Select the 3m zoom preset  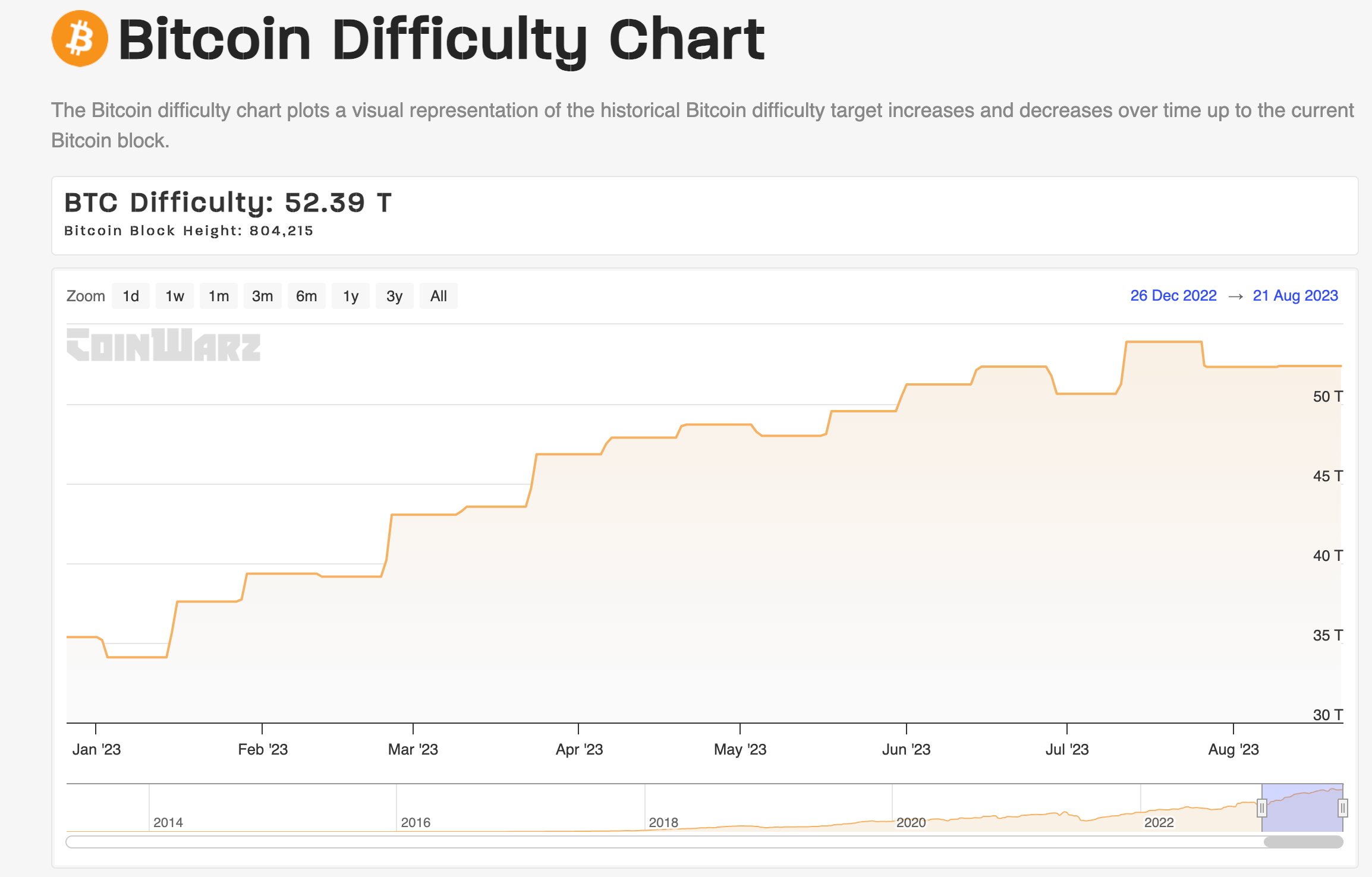tap(262, 295)
